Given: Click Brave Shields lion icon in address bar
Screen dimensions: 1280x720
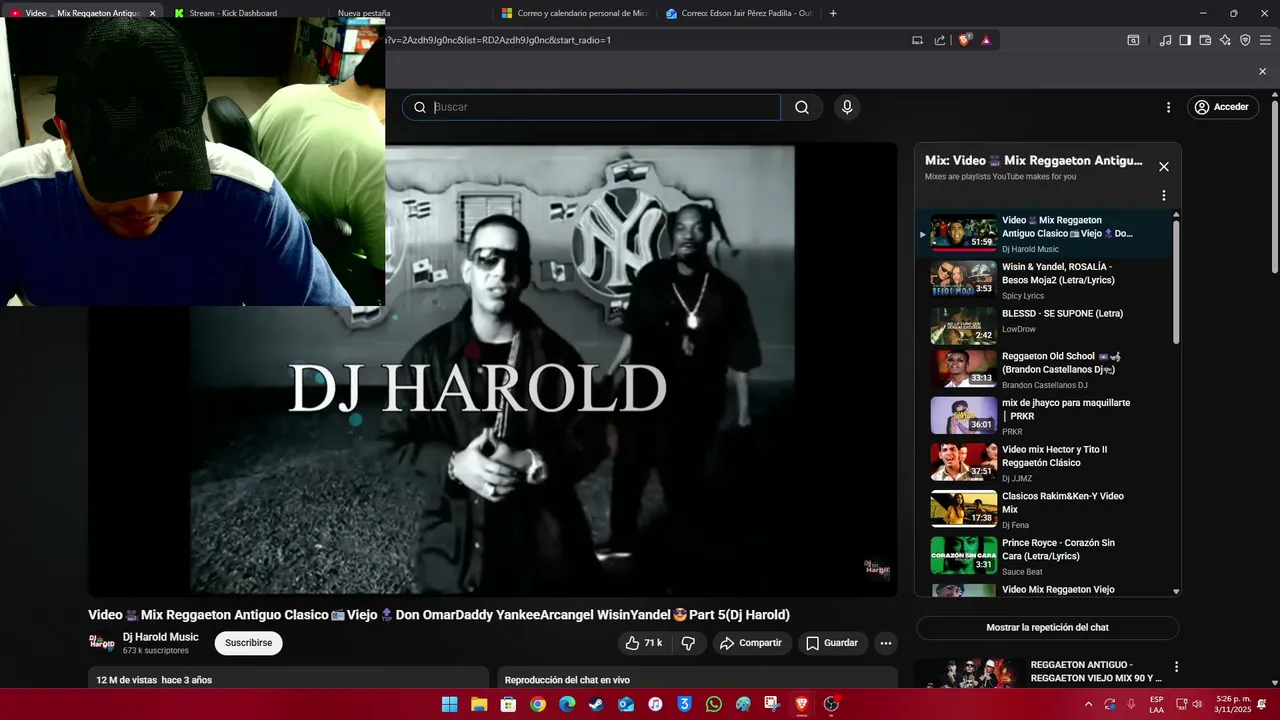Looking at the screenshot, I should 964,40.
